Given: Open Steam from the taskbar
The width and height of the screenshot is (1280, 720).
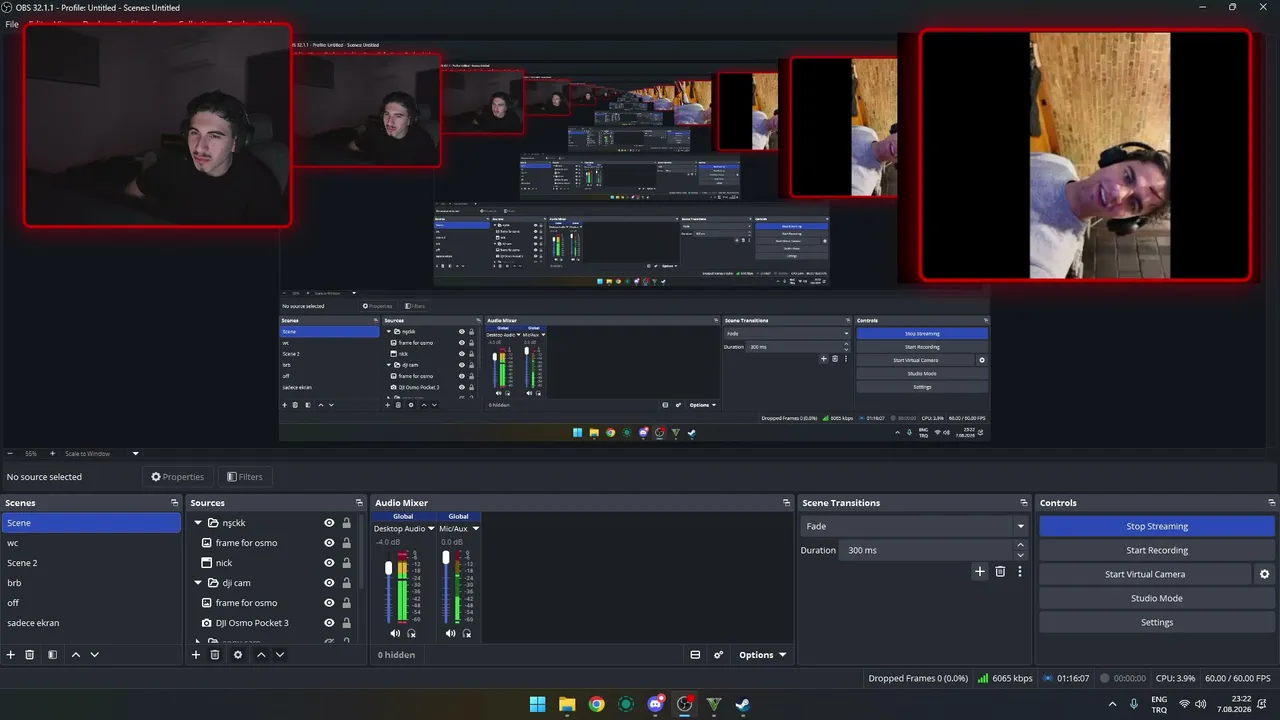Looking at the screenshot, I should click(743, 704).
